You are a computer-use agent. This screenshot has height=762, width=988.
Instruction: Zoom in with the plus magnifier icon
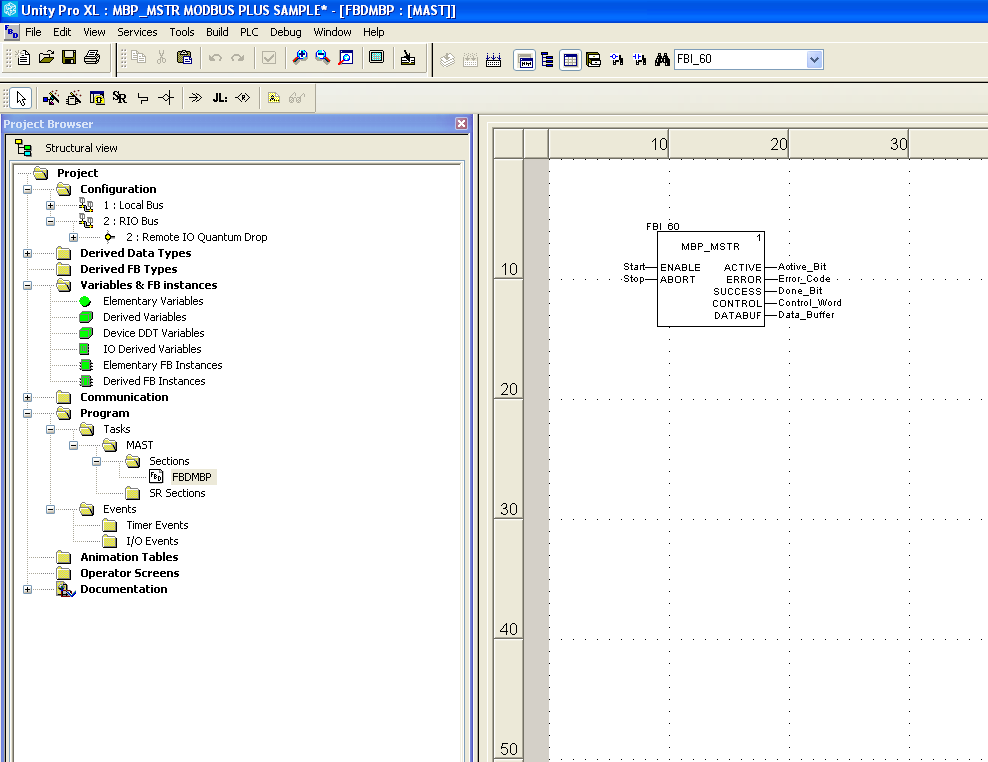[300, 58]
